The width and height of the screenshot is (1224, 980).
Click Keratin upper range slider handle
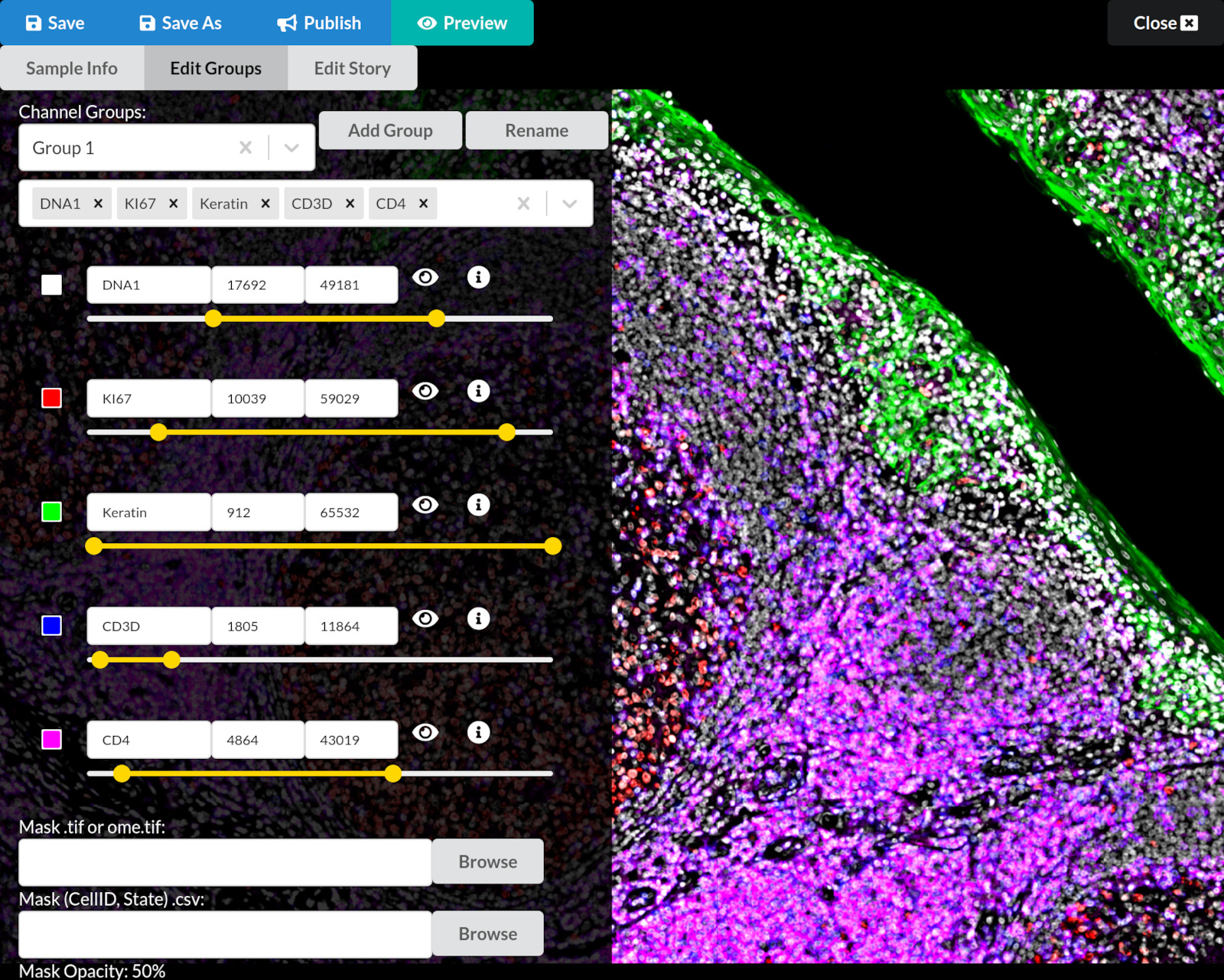point(553,545)
